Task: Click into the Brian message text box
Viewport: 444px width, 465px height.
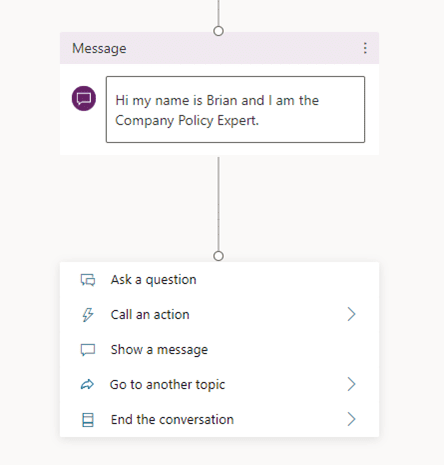Action: (235, 109)
